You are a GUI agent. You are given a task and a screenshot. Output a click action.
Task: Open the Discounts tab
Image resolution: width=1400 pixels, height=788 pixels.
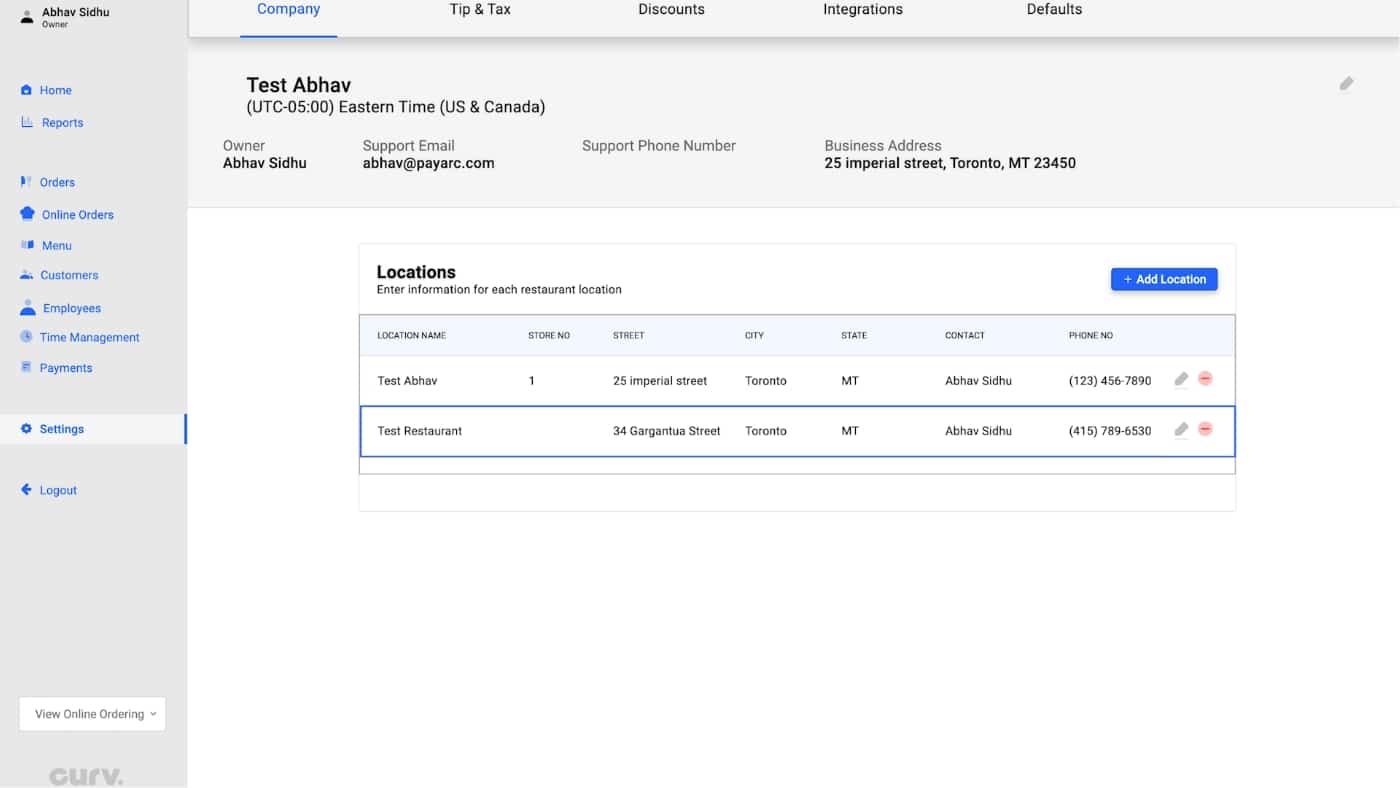[x=671, y=9]
